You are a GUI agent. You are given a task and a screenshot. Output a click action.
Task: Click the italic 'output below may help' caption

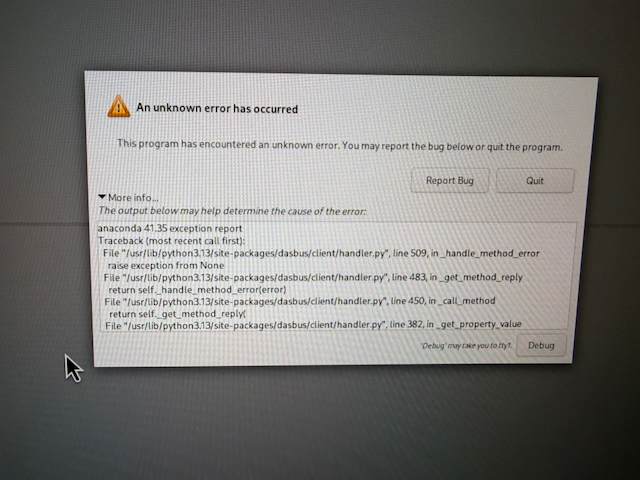point(232,211)
